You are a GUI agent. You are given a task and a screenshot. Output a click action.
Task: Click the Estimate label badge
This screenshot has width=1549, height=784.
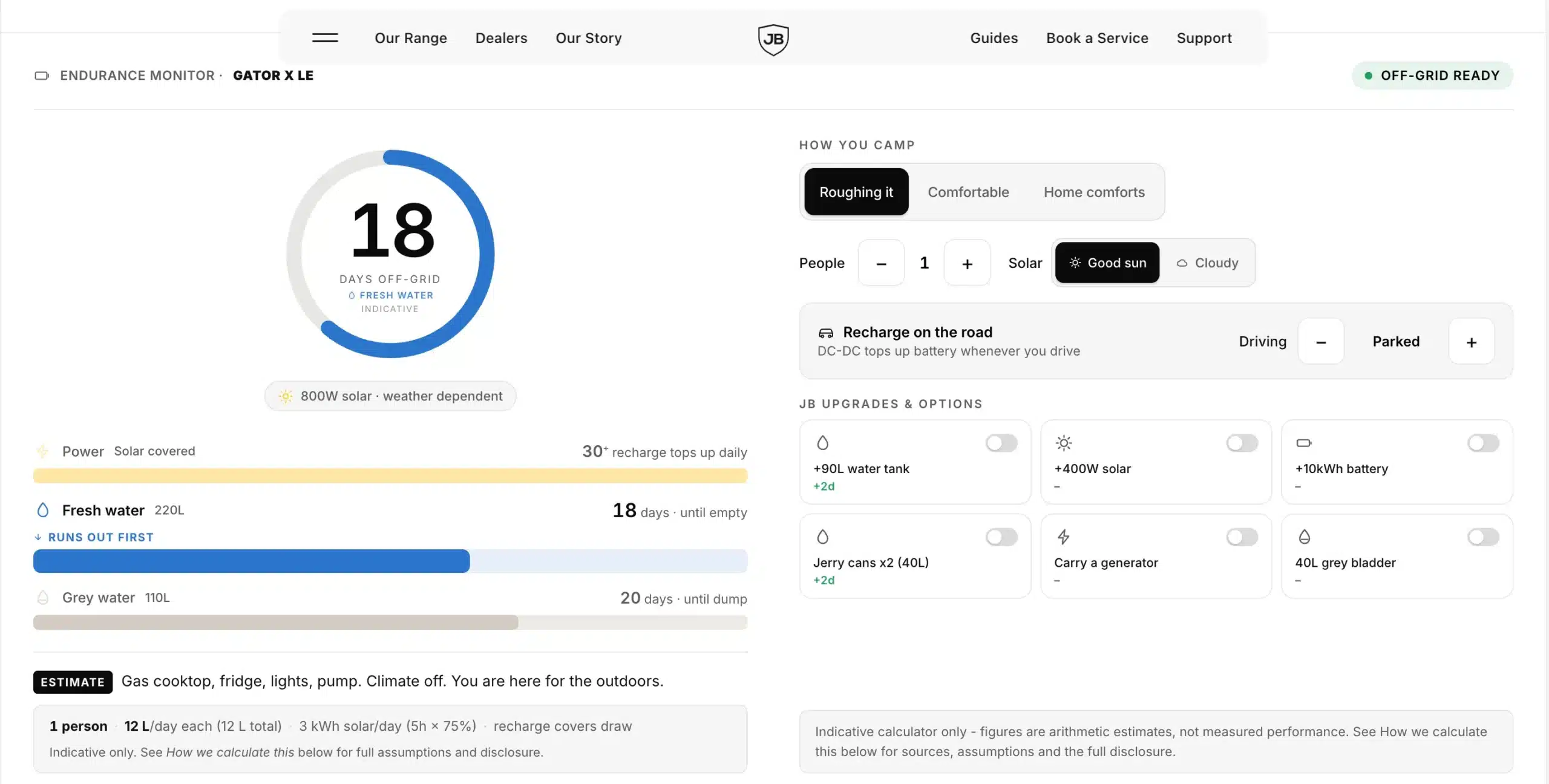[73, 682]
